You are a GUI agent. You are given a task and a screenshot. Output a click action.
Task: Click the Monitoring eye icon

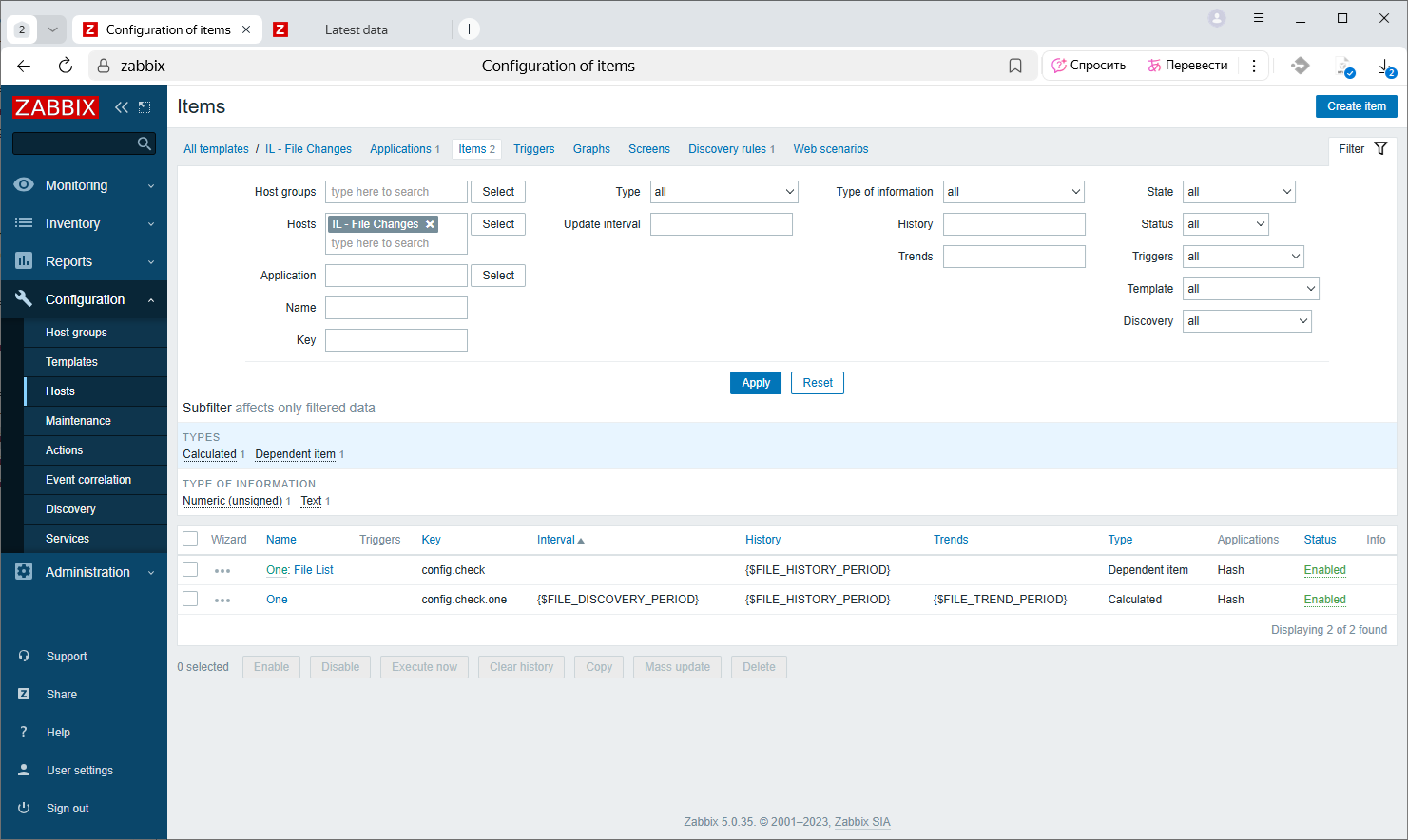tap(24, 184)
